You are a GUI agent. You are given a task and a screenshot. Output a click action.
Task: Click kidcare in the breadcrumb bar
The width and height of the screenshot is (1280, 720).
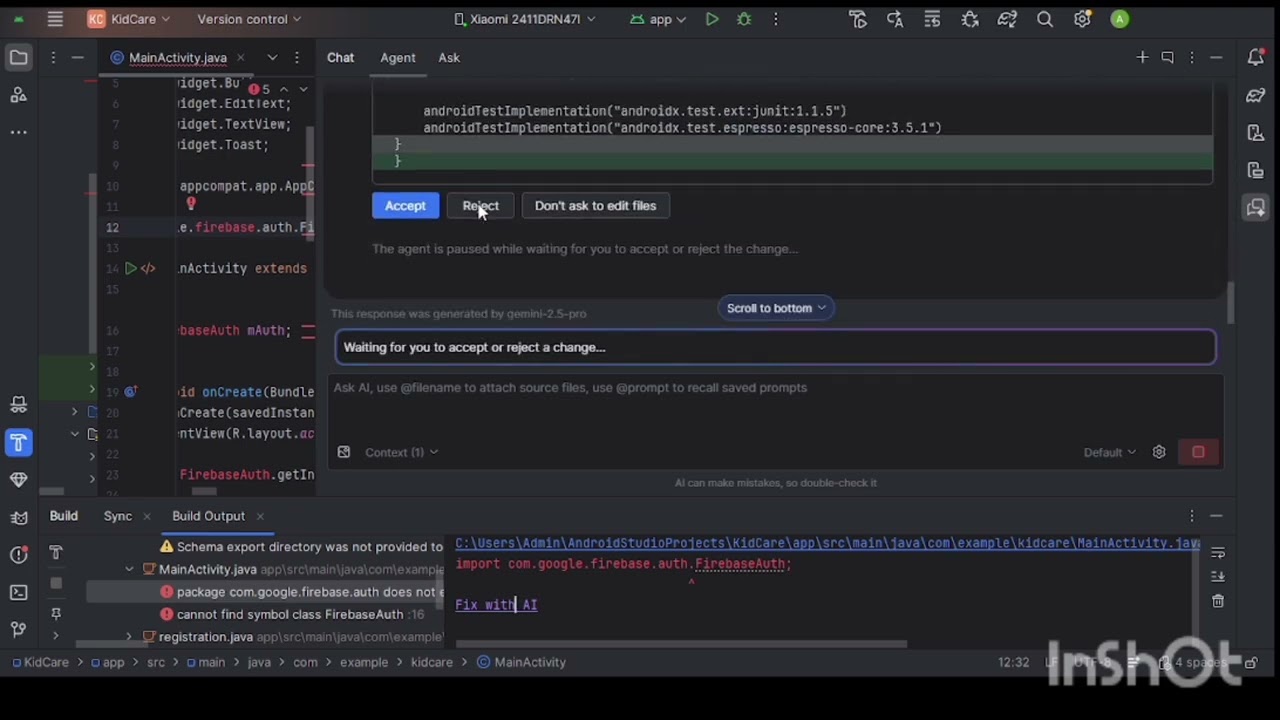click(432, 662)
